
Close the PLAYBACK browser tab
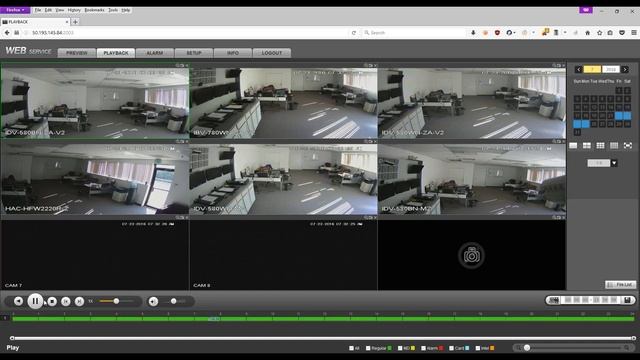pos(67,22)
